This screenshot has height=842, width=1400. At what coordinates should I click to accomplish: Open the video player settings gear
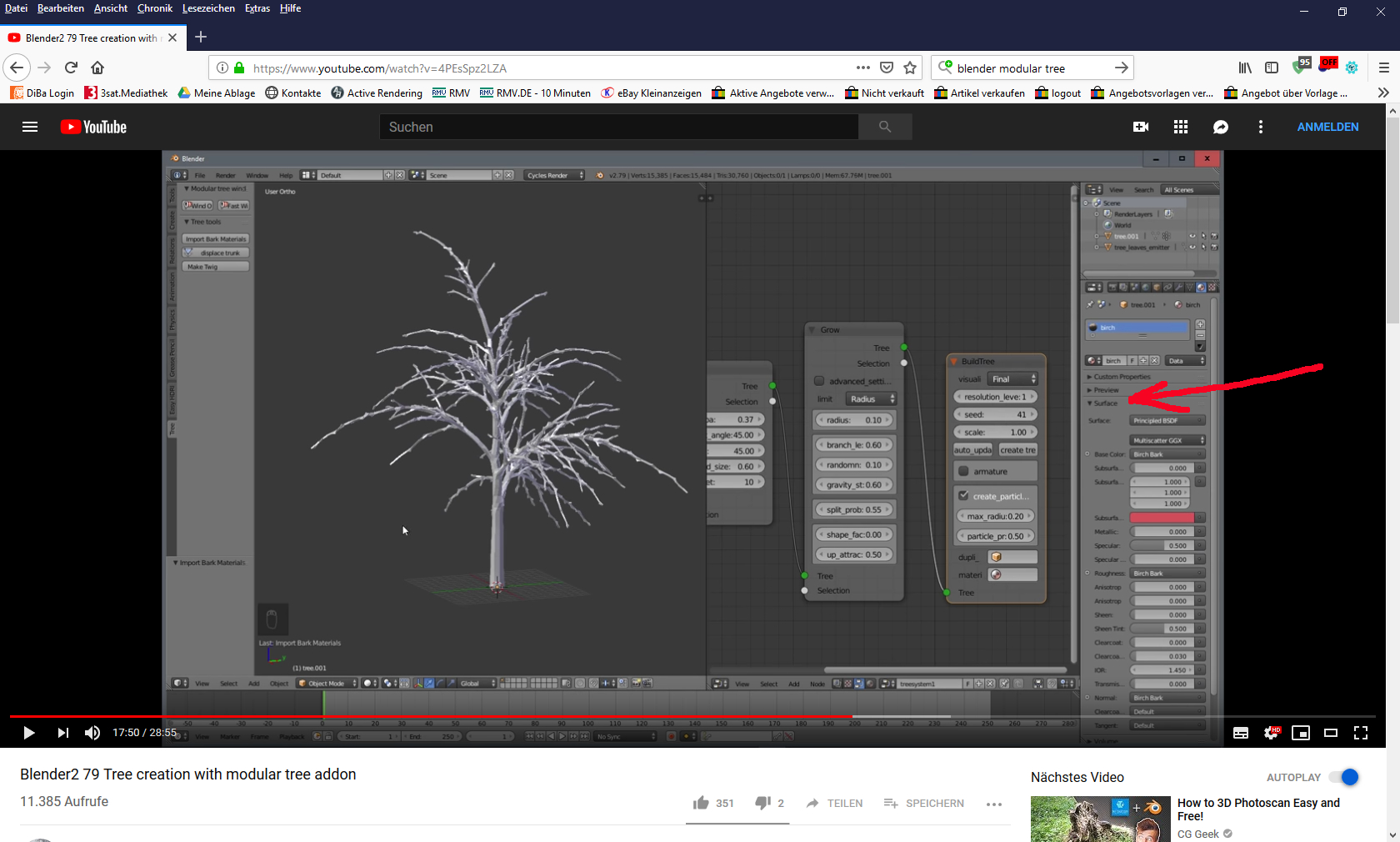pyautogui.click(x=1271, y=733)
